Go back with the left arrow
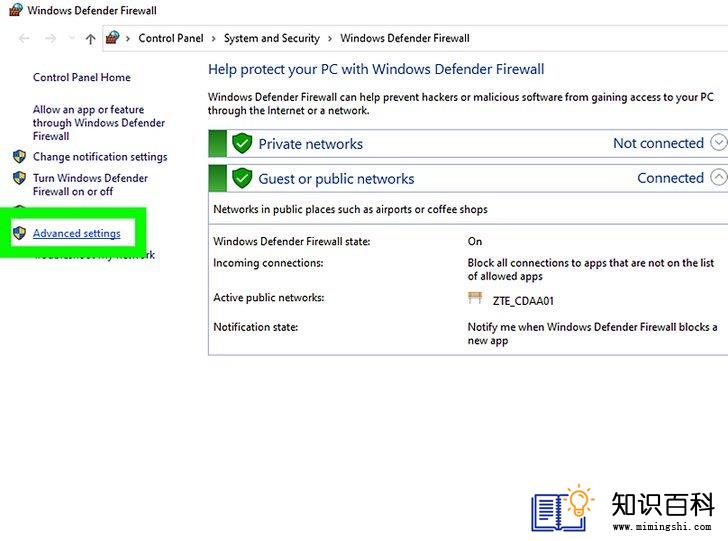The image size is (728, 541). pos(24,39)
